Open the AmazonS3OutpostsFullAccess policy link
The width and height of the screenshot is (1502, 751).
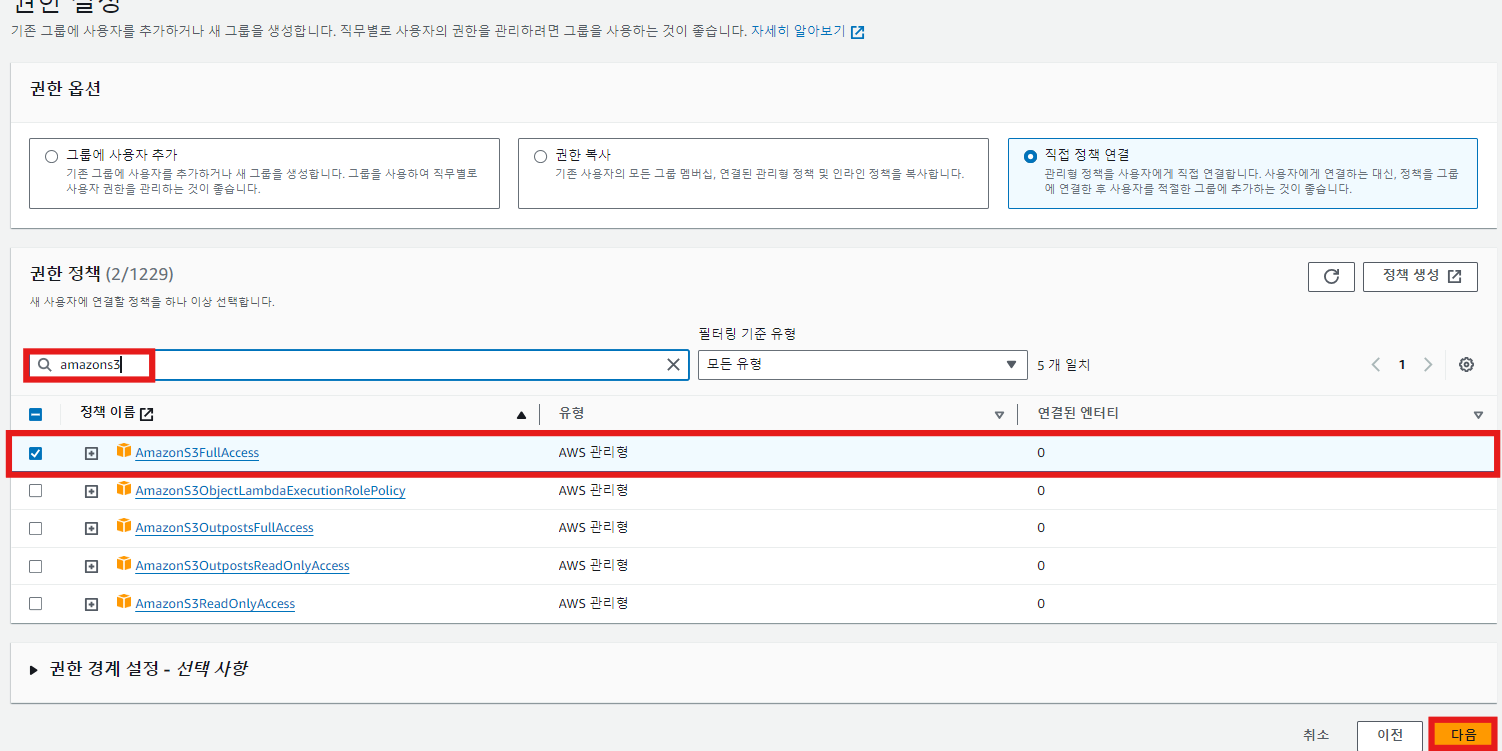tap(224, 528)
